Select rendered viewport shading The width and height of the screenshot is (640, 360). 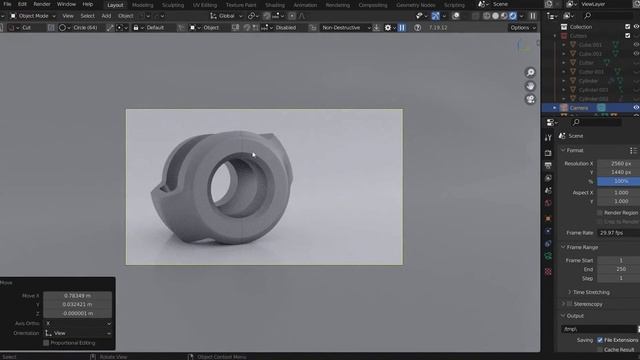tap(513, 16)
